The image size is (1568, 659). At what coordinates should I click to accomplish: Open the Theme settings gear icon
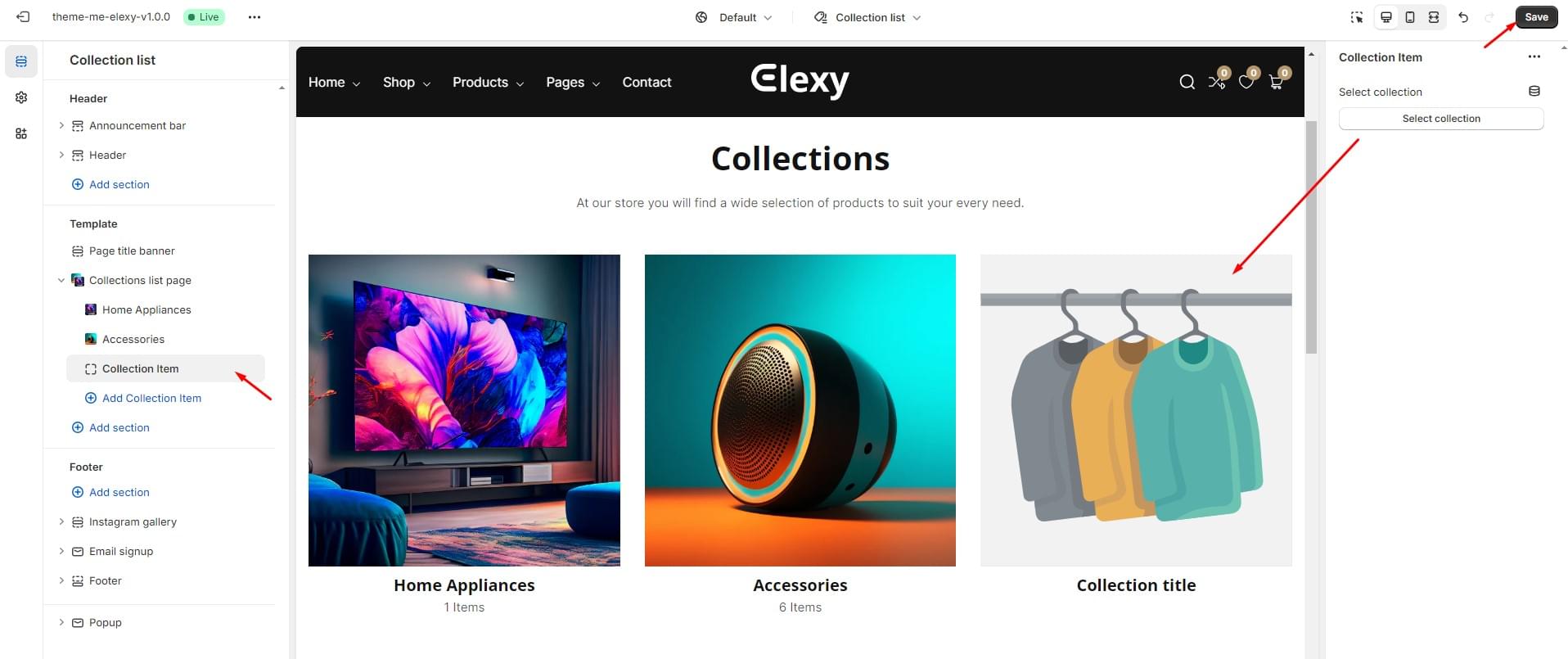(21, 97)
